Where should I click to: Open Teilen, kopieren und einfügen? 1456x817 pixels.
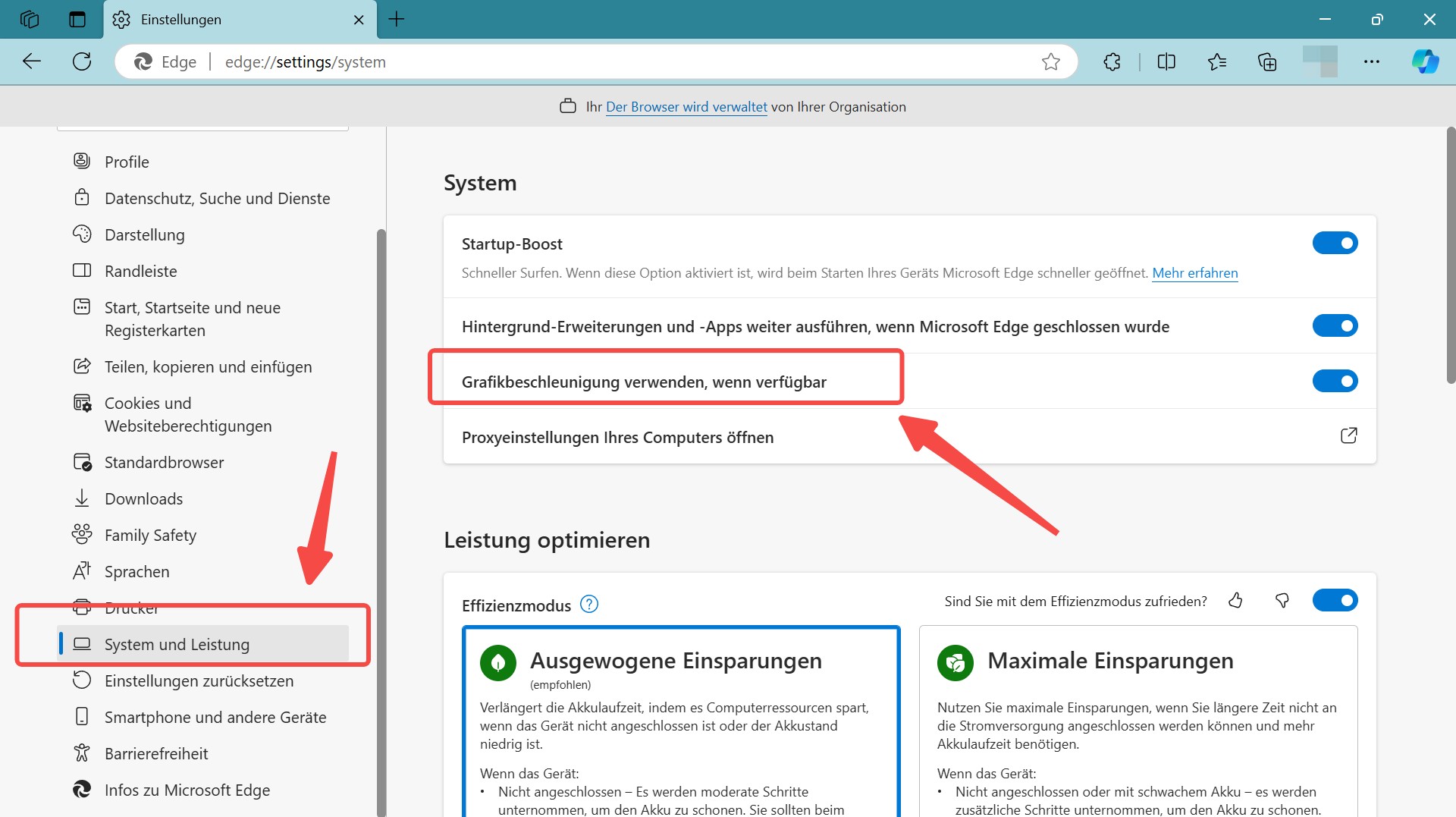tap(203, 366)
